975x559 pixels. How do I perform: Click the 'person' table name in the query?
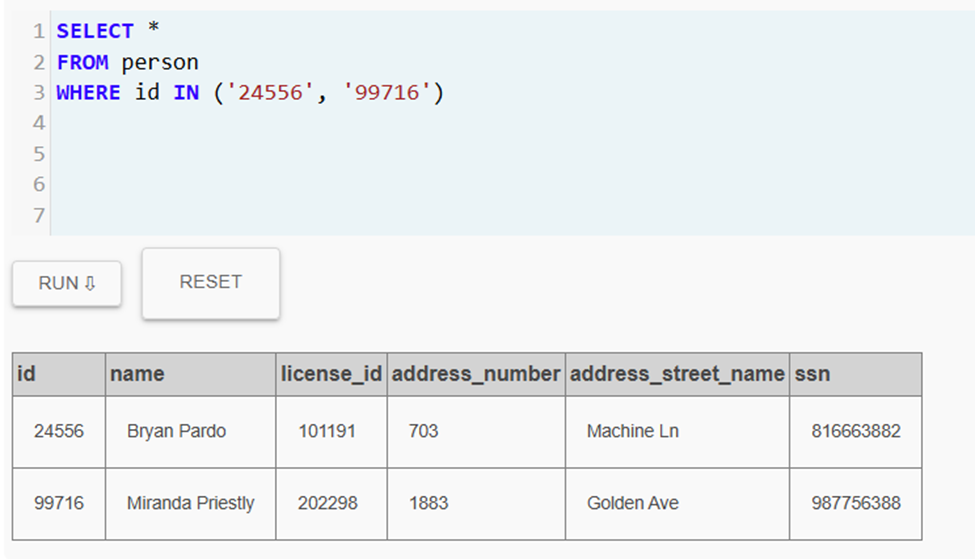160,62
